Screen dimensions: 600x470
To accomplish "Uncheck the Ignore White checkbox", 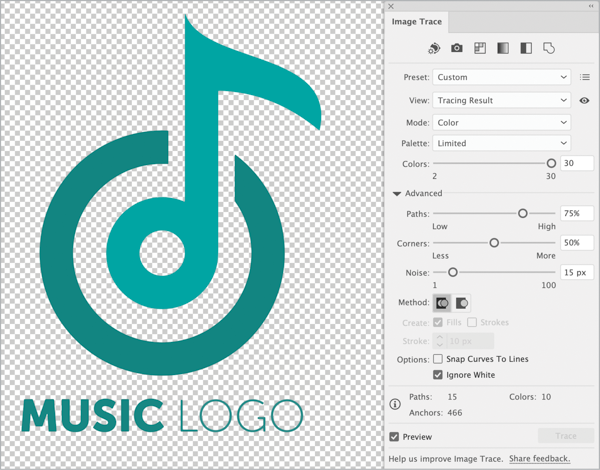I will pos(438,375).
